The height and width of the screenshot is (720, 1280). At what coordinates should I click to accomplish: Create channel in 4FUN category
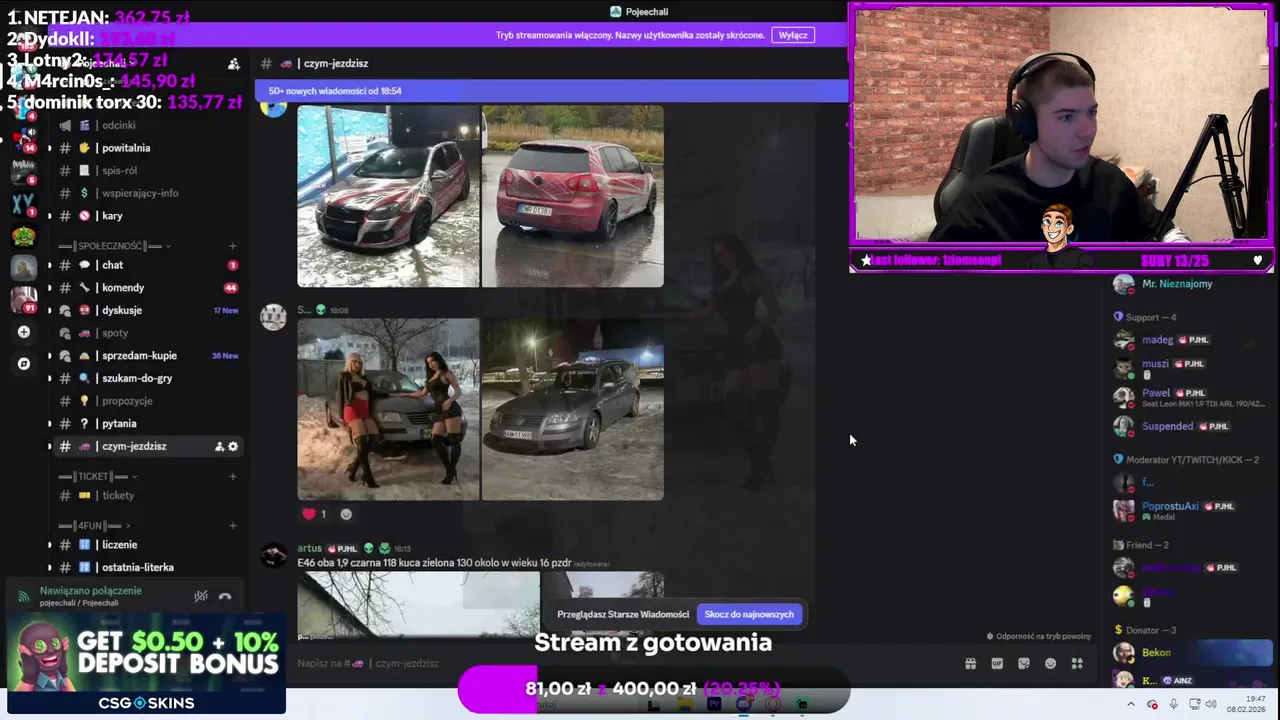click(233, 525)
